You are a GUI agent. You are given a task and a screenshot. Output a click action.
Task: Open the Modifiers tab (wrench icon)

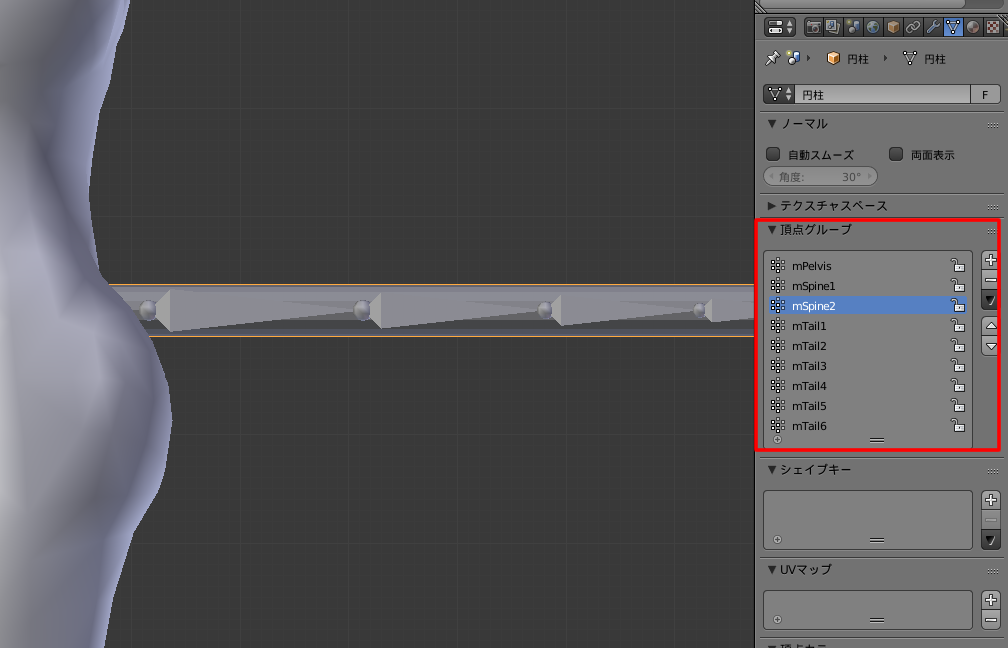tap(933, 27)
